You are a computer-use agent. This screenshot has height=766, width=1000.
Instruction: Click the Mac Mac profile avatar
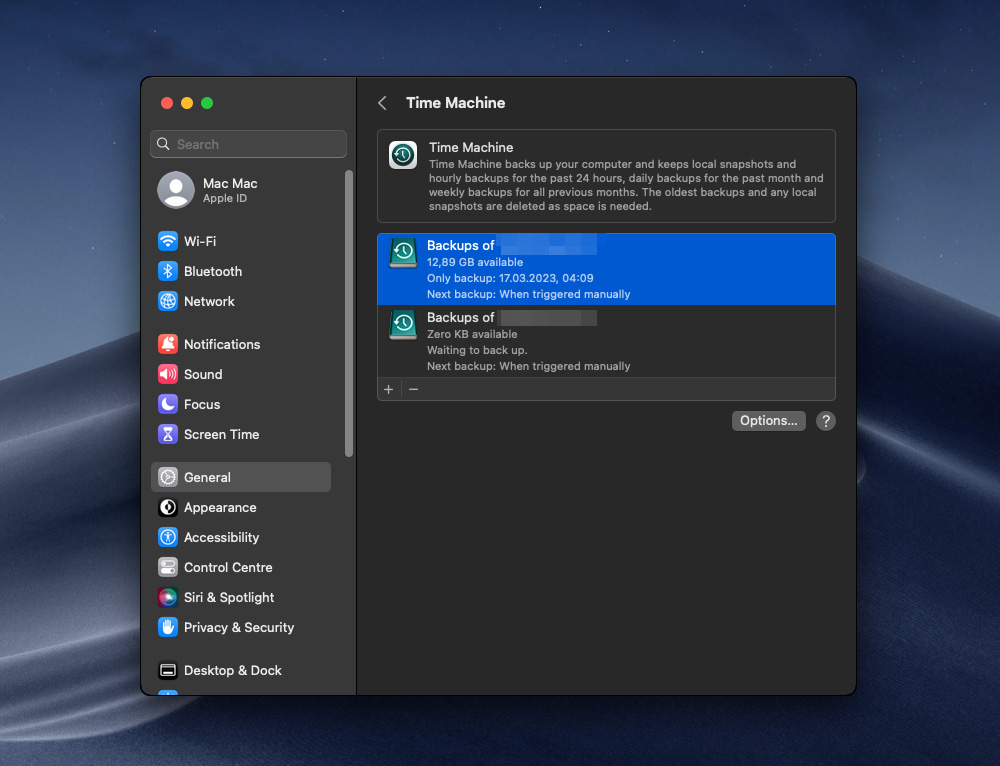[x=176, y=190]
